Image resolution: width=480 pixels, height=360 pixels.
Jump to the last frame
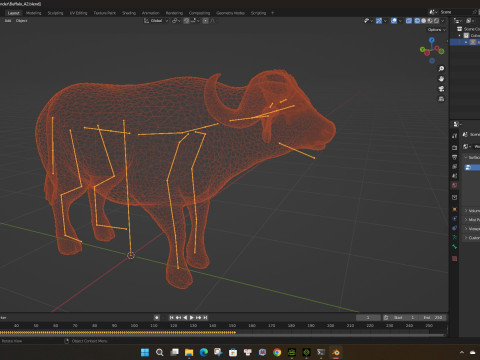205,317
